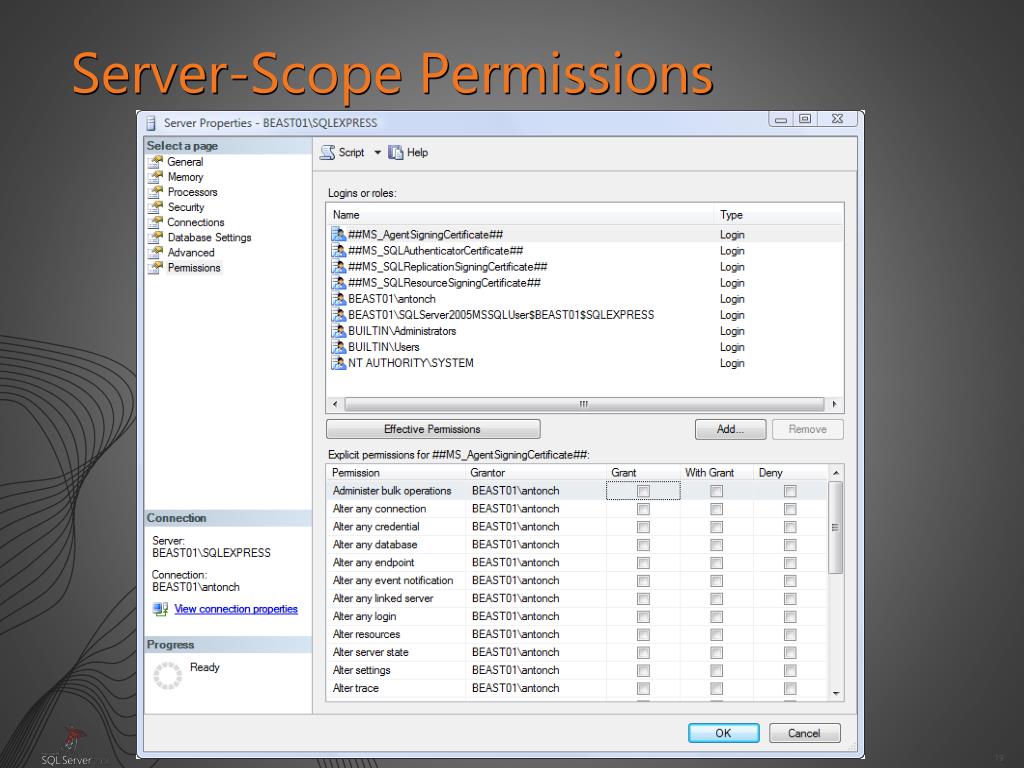Click the Server Properties title bar icon
This screenshot has height=768, width=1024.
[151, 123]
